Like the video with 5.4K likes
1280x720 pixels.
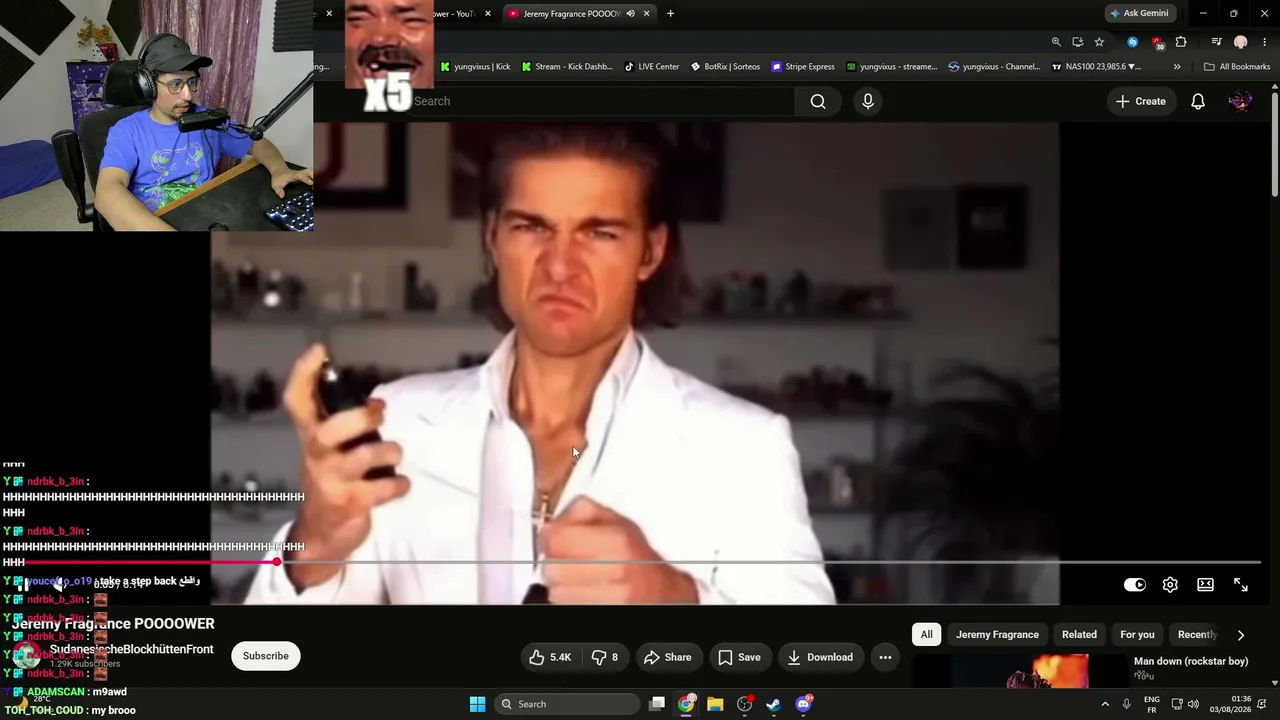550,657
